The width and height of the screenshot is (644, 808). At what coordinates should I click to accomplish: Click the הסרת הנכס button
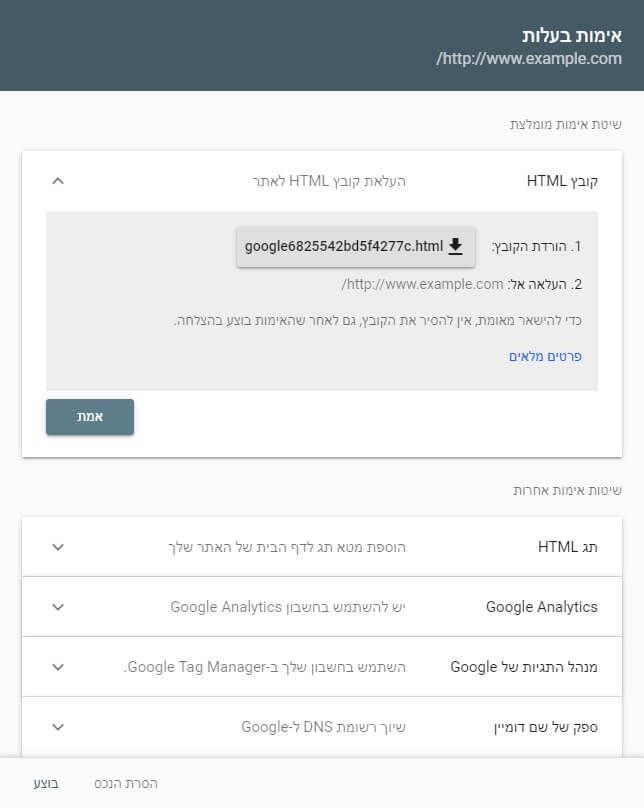pos(126,783)
